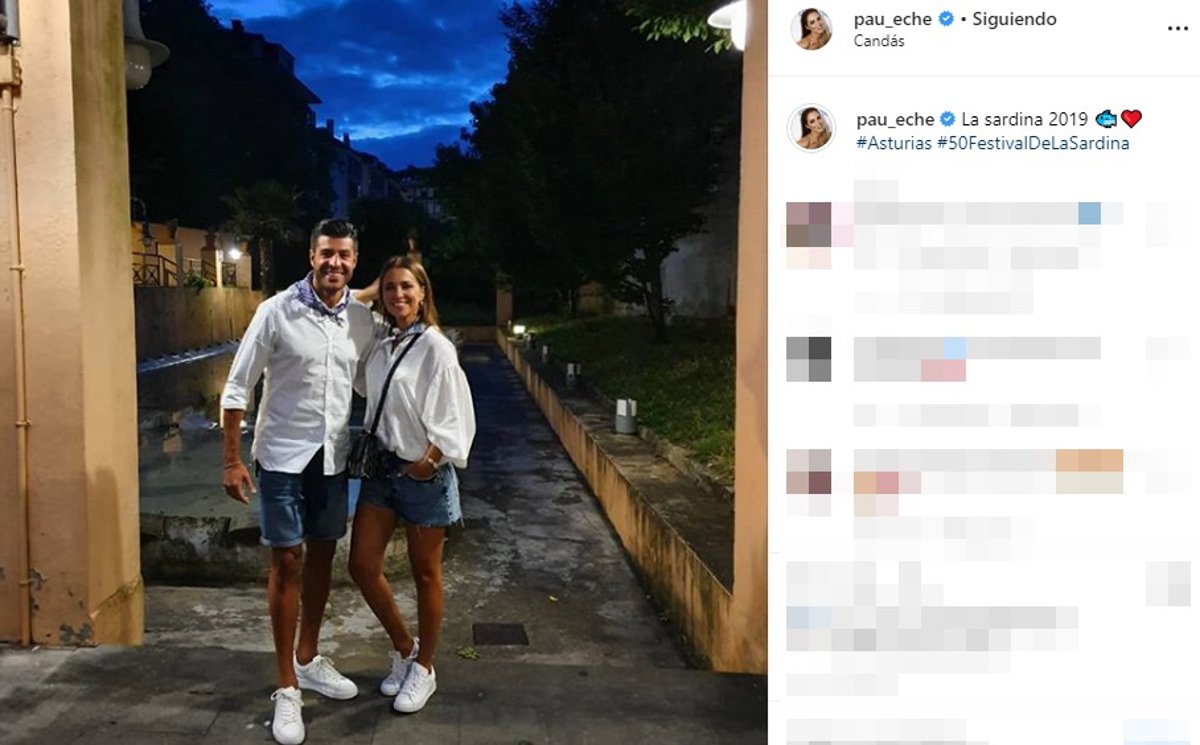Click verified badge beside header username
The height and width of the screenshot is (745, 1200).
click(x=946, y=18)
